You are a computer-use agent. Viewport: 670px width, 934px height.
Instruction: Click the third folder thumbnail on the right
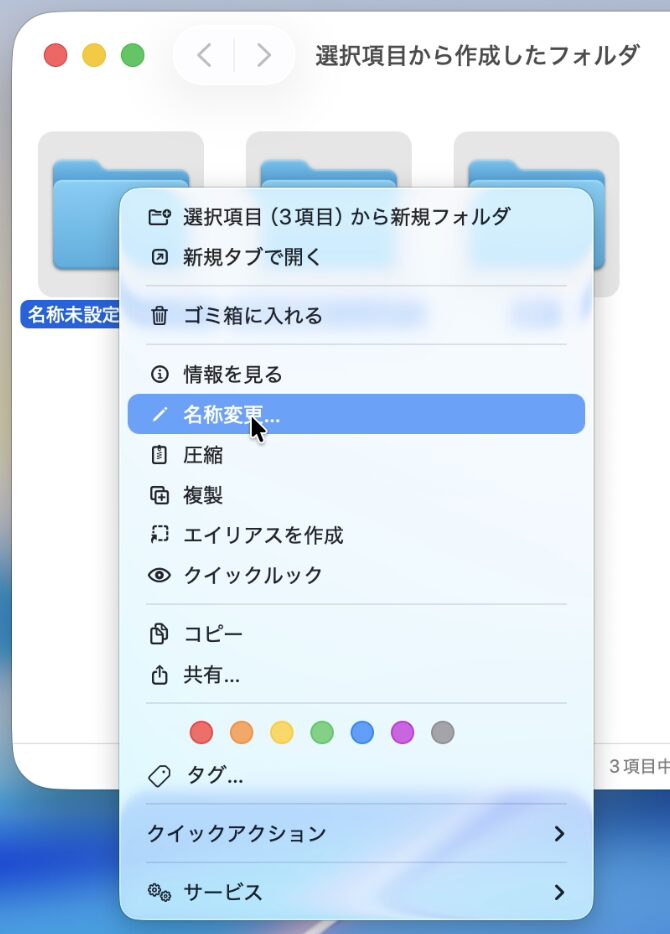click(x=606, y=214)
